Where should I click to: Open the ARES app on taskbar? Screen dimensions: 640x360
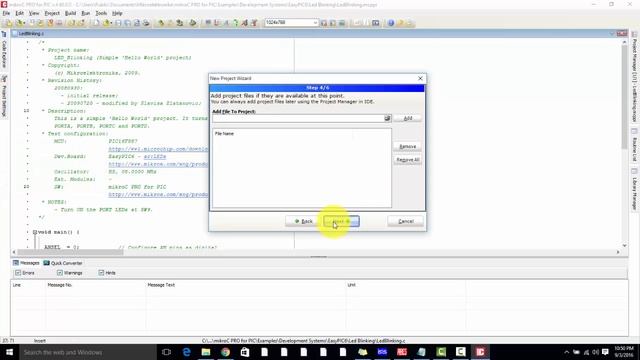point(402,352)
